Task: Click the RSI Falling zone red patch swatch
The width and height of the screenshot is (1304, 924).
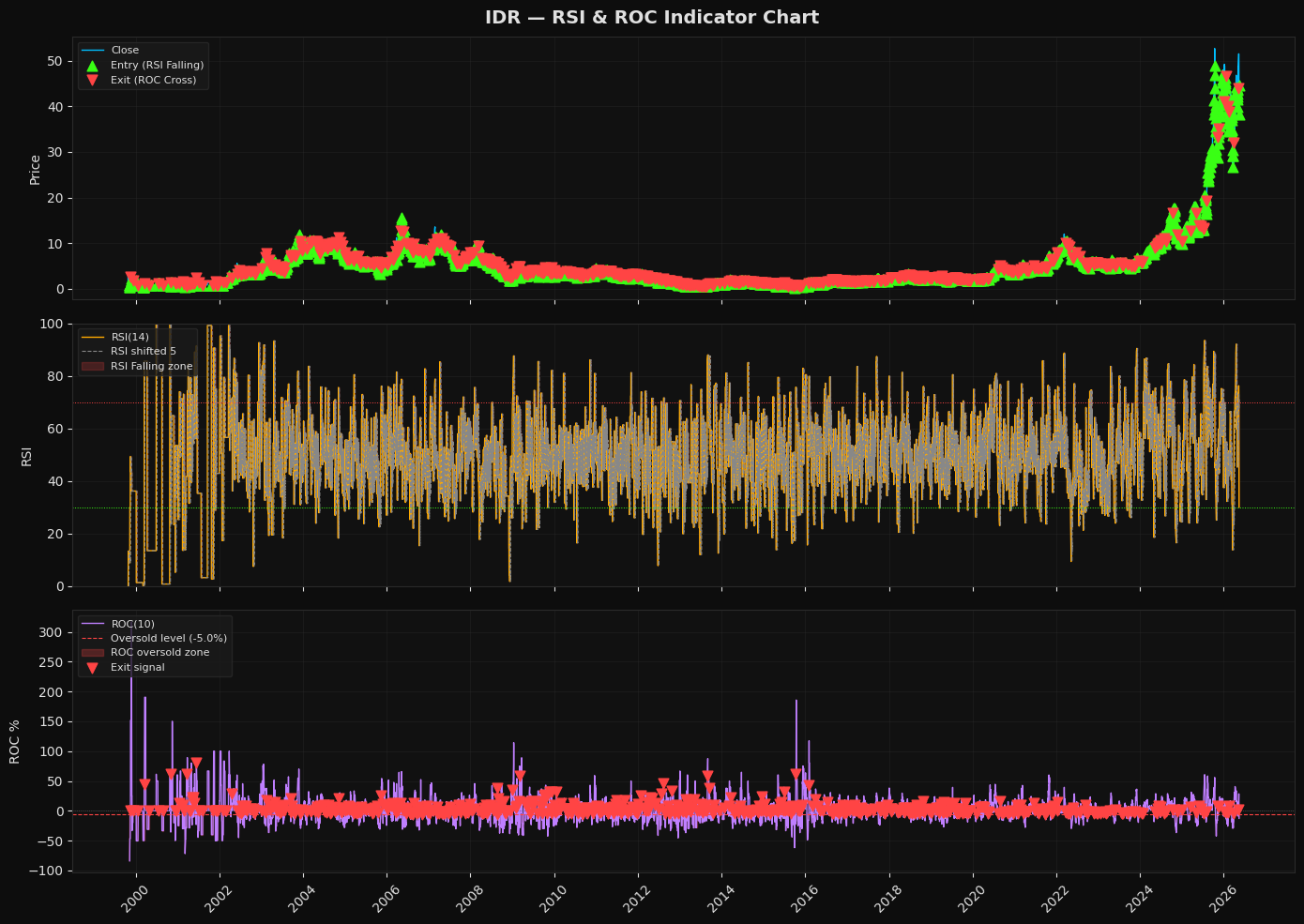Action: pyautogui.click(x=92, y=367)
